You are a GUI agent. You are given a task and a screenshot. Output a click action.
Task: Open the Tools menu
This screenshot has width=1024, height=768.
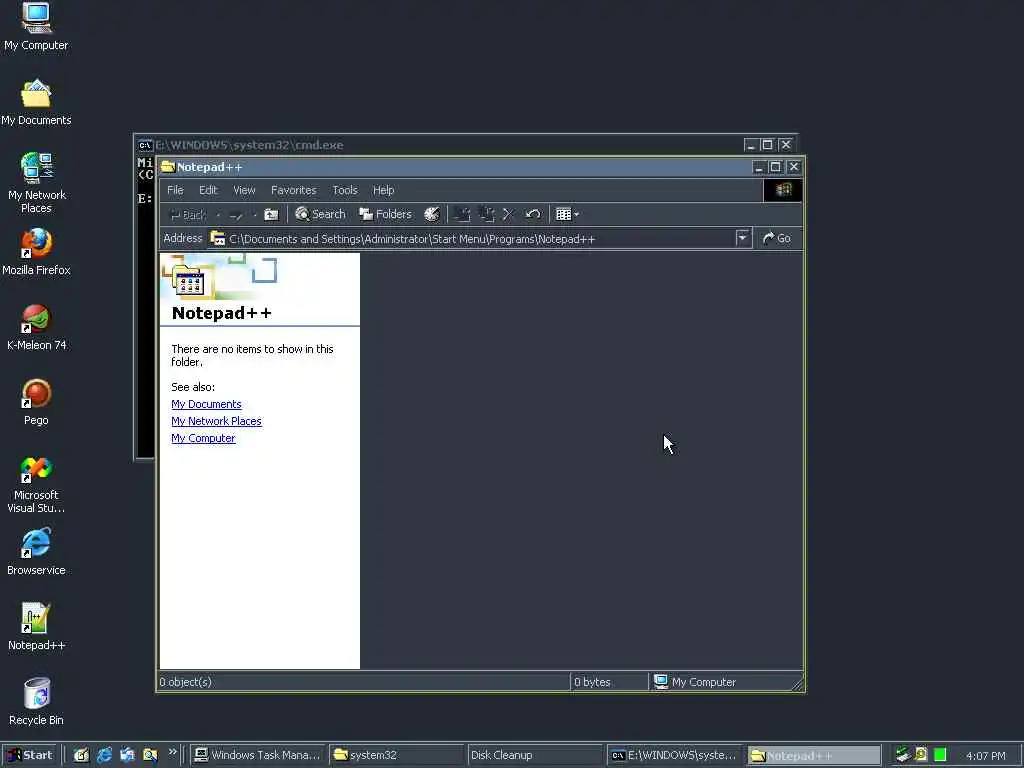[x=345, y=190]
